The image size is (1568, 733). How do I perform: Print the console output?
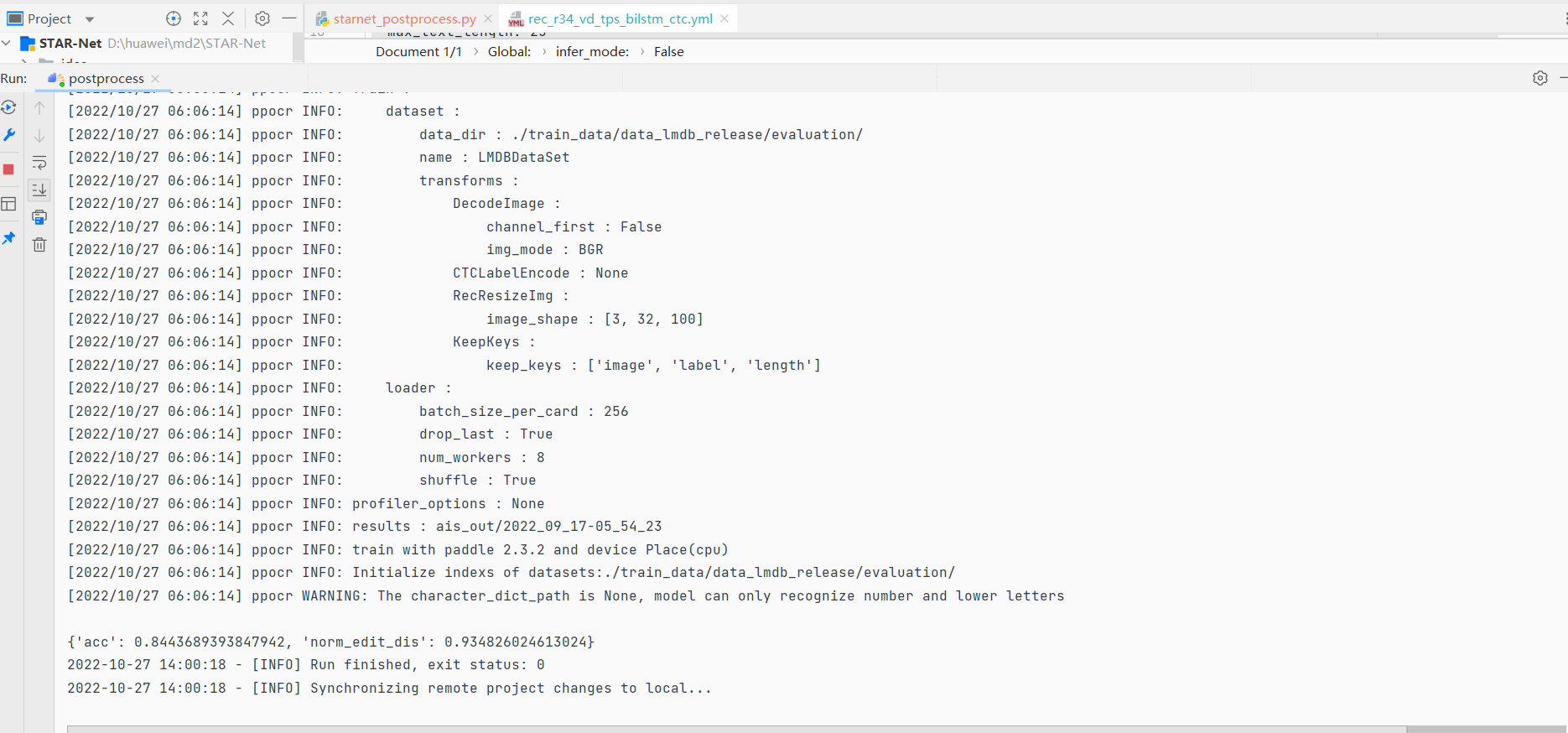(39, 218)
